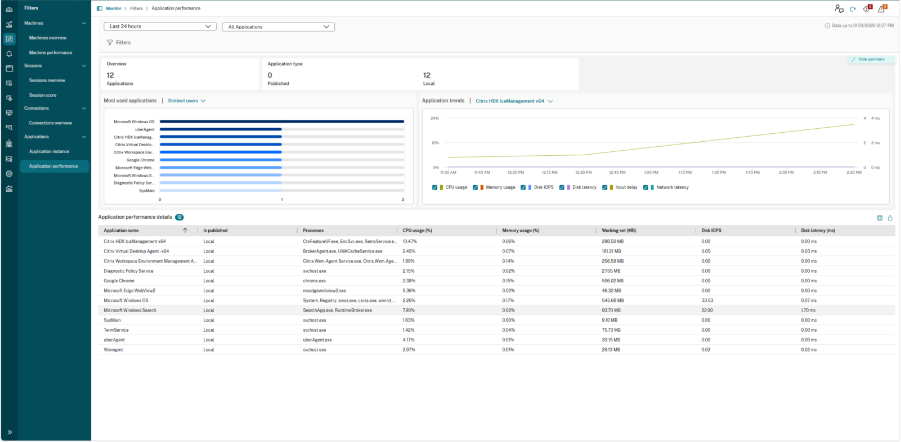Viewport: 901px width, 442px height.
Task: Collapse the Connections section chevron
Action: coord(84,108)
